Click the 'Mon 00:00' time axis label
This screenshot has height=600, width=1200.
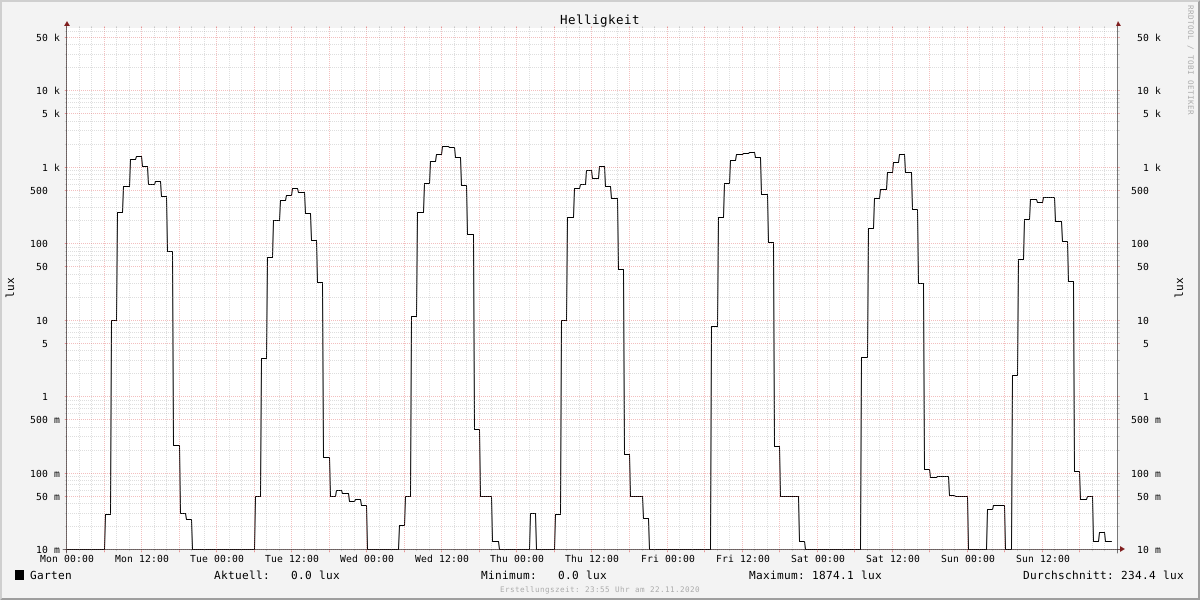pos(67,559)
